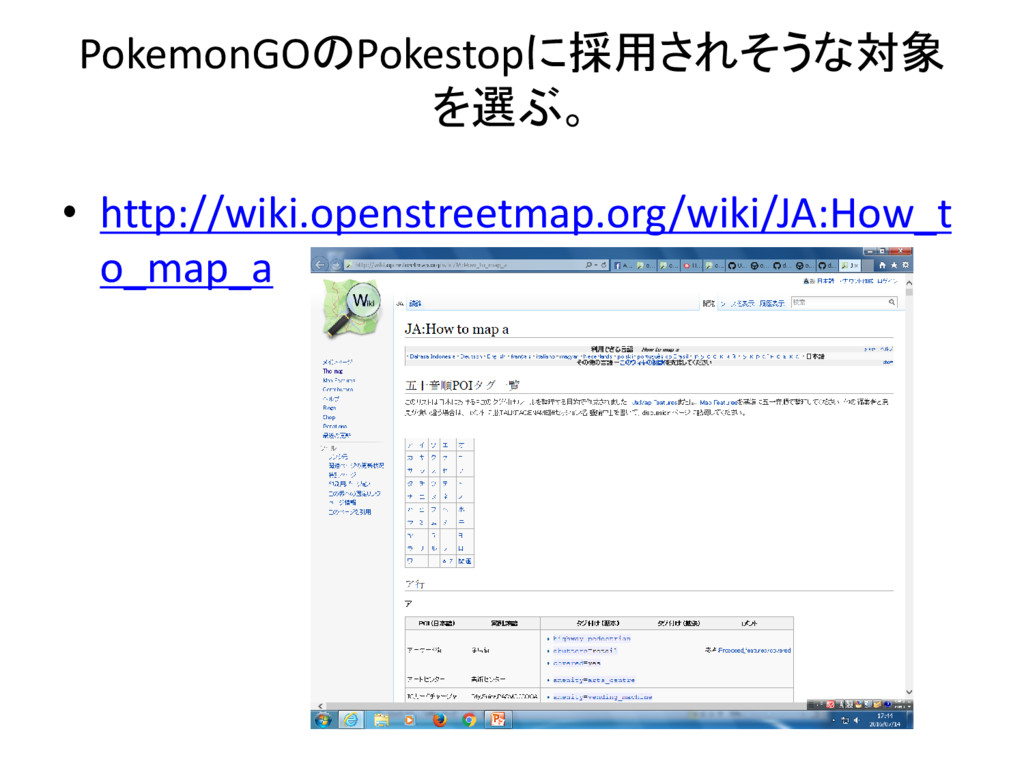Launch Chrome from the taskbar
1024x768 pixels.
coord(468,720)
